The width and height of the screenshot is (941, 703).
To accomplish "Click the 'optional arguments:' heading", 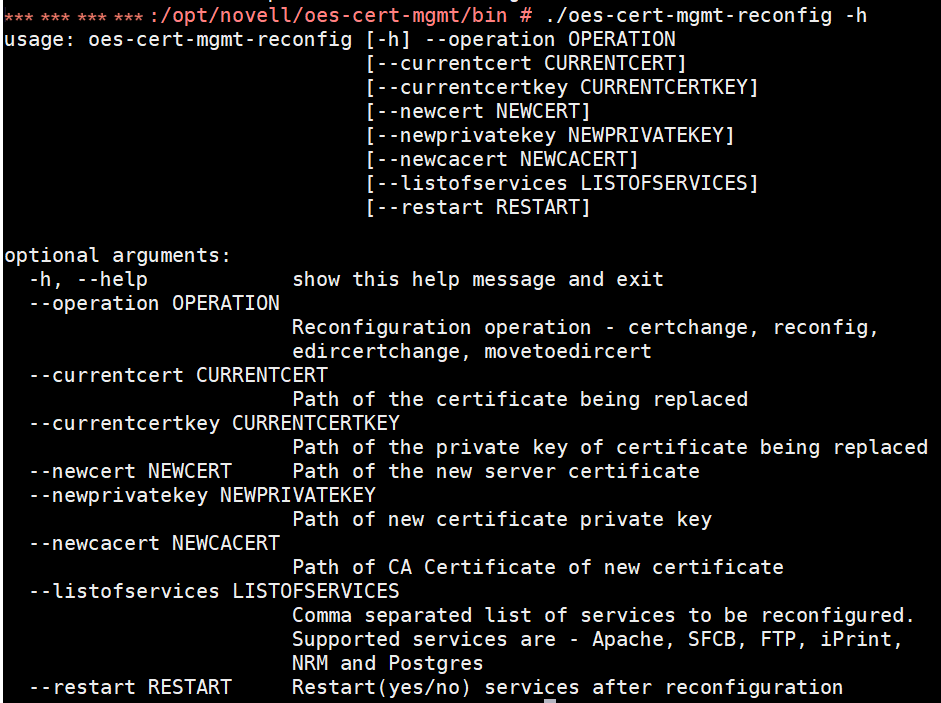I will (x=117, y=255).
